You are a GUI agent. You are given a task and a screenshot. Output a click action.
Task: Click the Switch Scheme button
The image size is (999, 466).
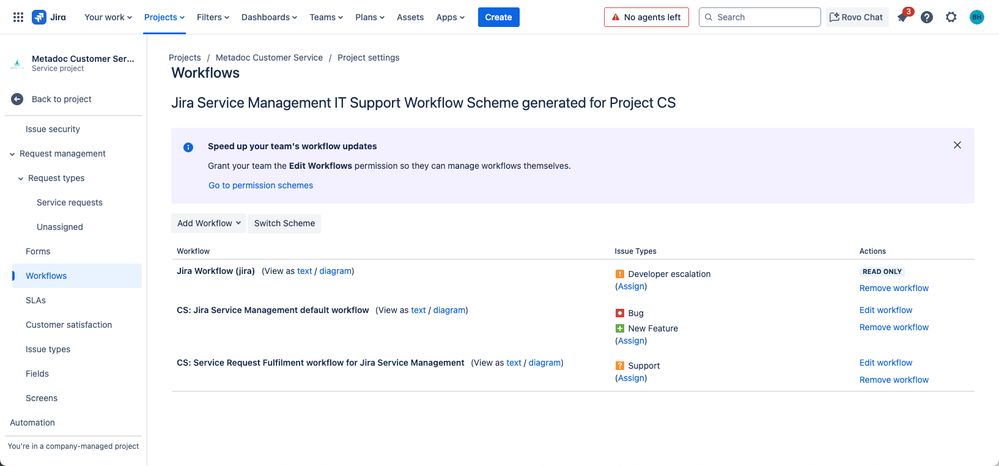point(284,223)
